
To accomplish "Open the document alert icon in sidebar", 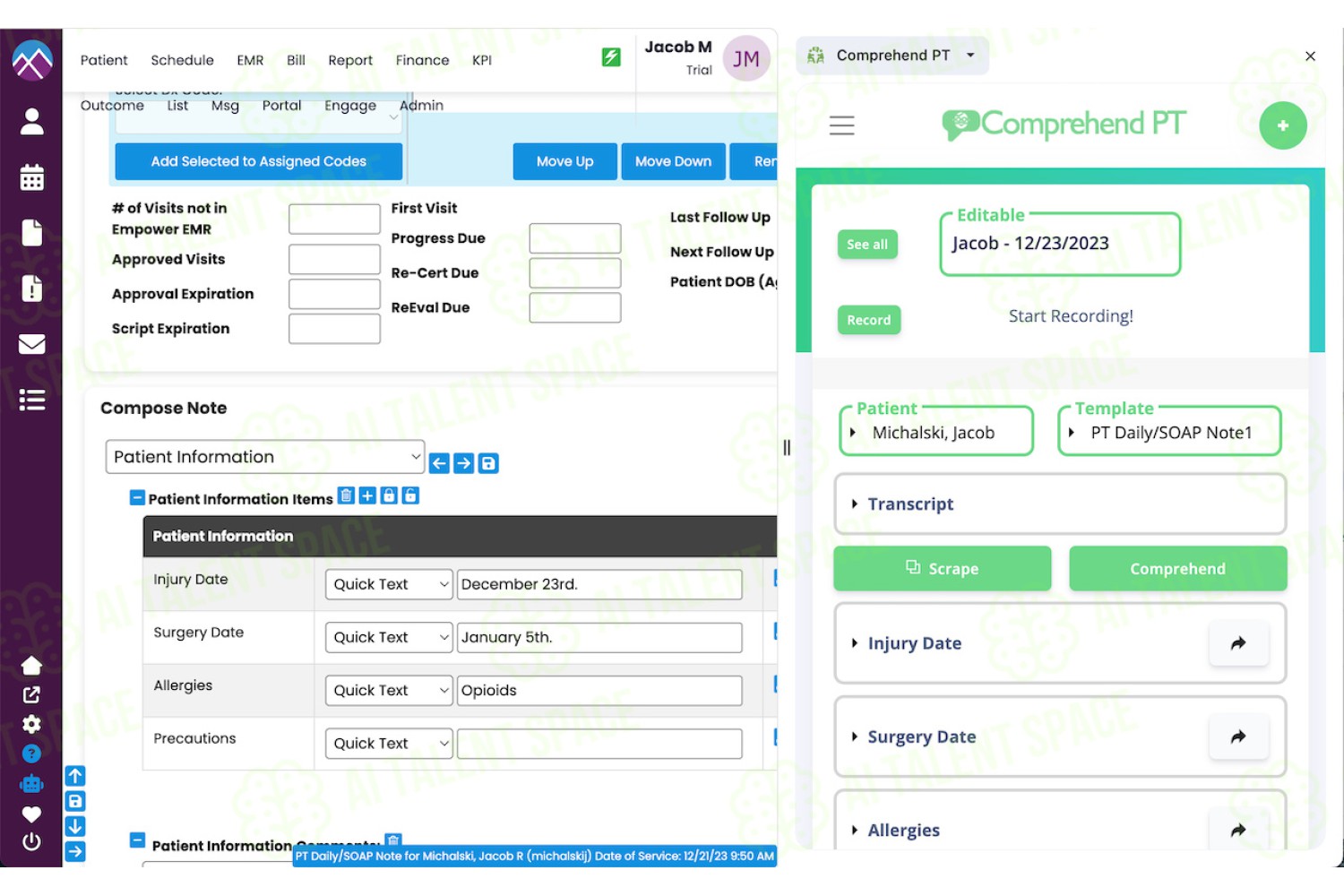I will pos(31,288).
